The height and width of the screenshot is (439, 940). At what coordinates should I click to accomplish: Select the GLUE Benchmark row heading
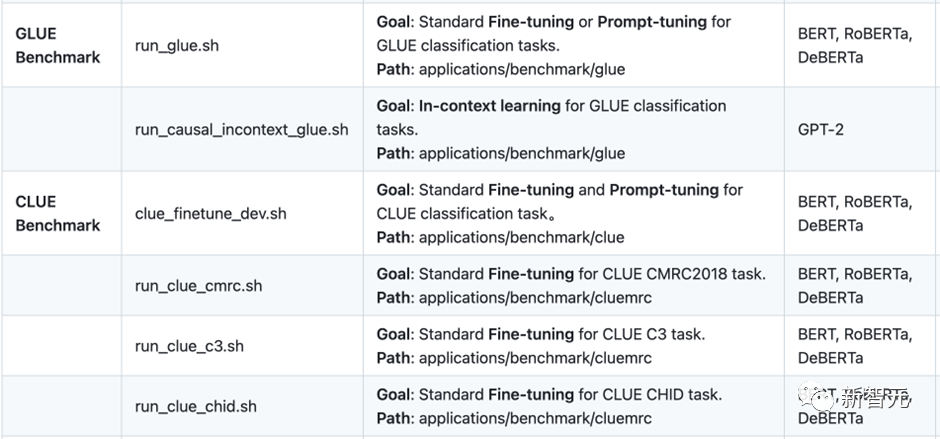click(58, 45)
